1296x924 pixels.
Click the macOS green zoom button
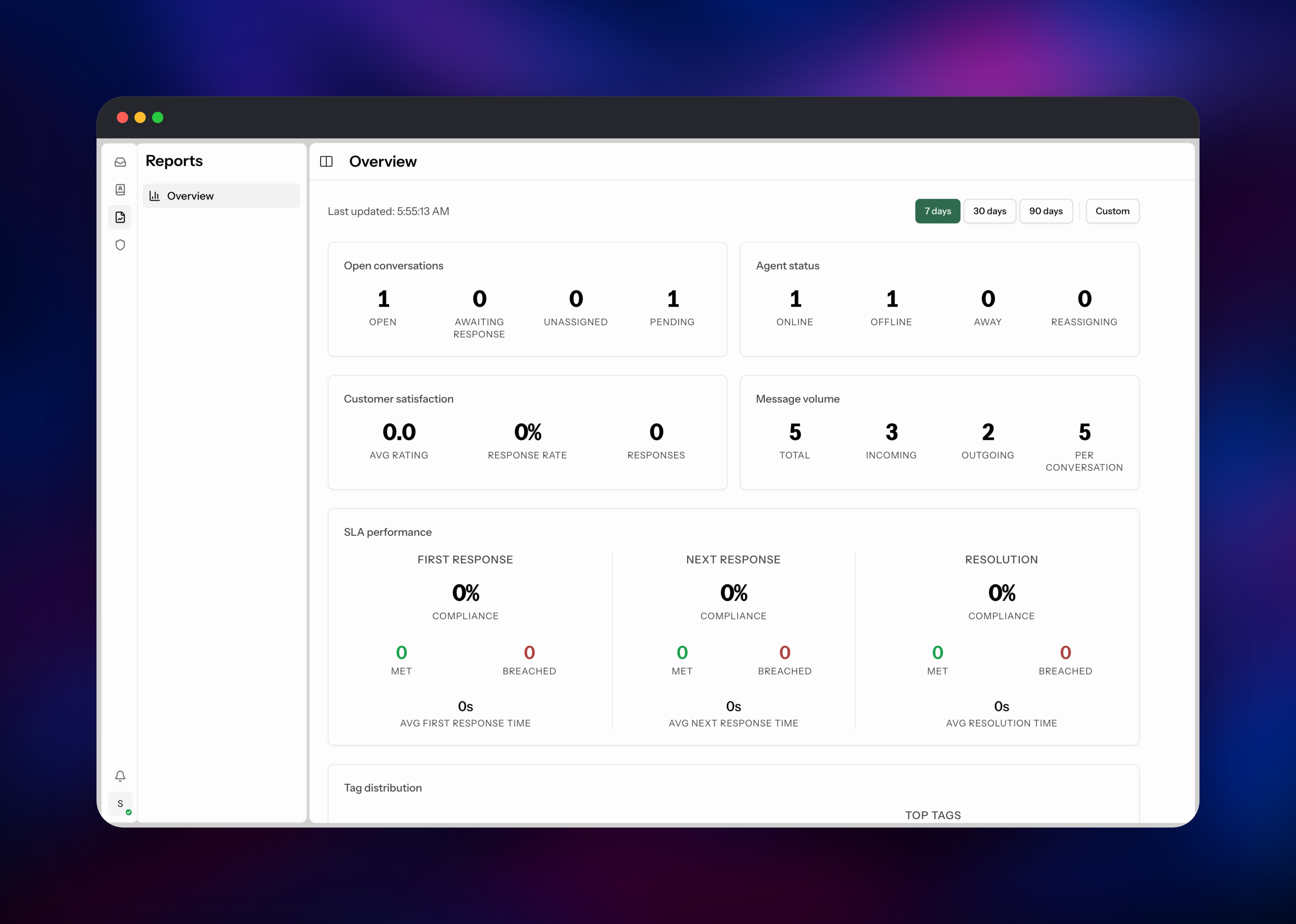[158, 117]
